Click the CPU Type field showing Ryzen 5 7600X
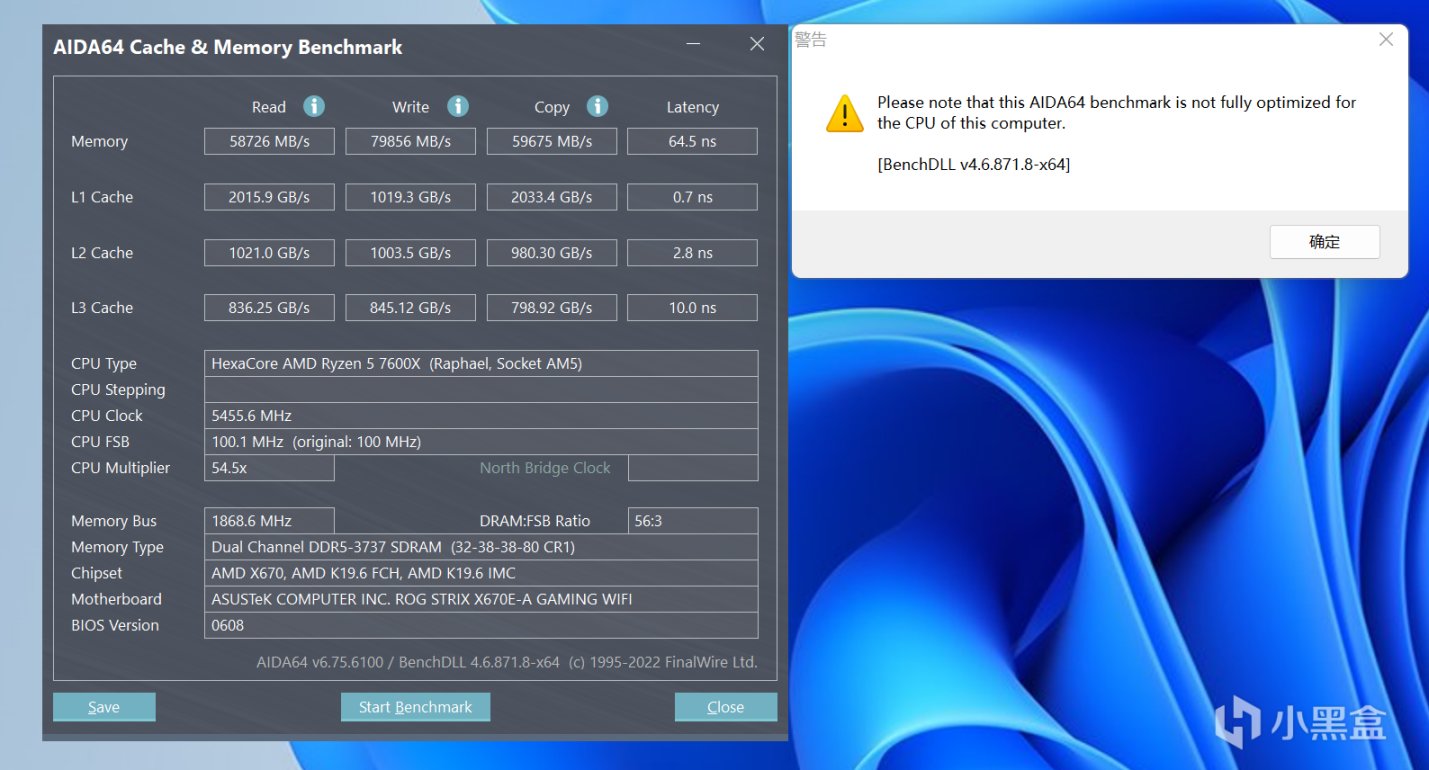This screenshot has height=770, width=1429. coord(481,363)
